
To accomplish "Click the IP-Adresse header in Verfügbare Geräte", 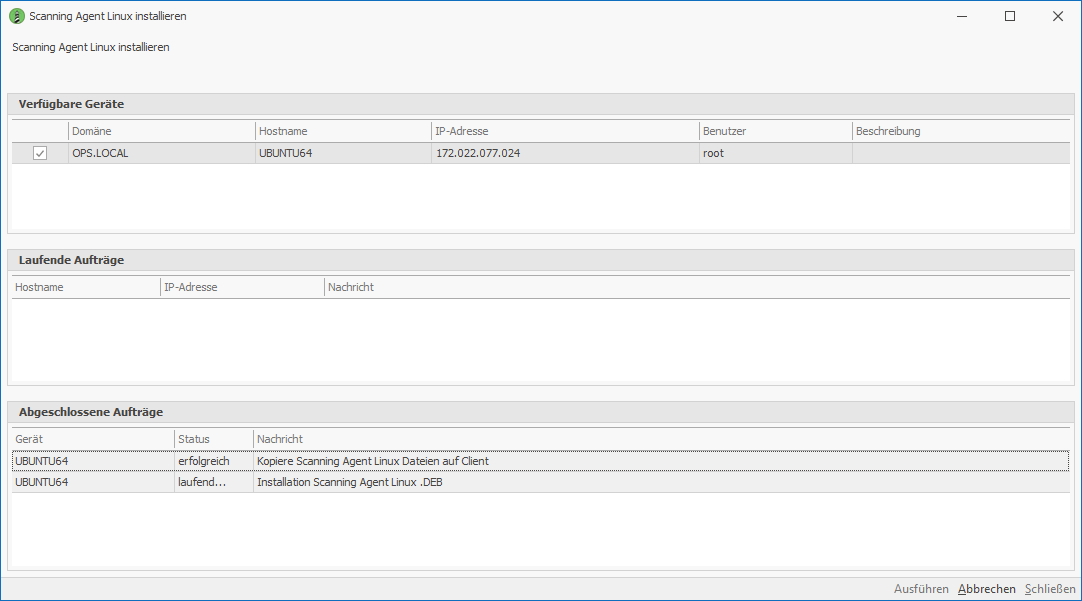I will 564,131.
